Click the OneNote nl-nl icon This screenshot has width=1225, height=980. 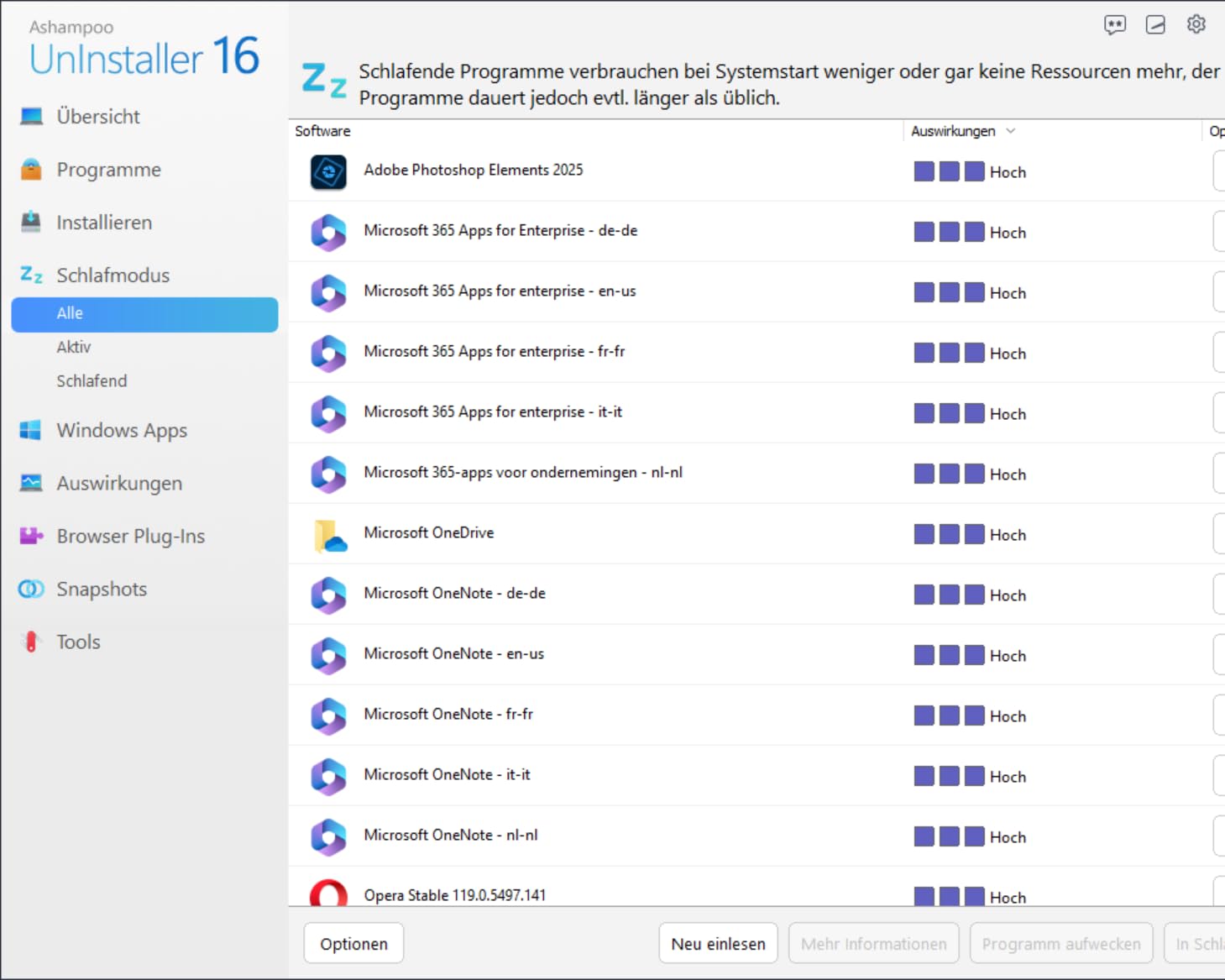[328, 837]
